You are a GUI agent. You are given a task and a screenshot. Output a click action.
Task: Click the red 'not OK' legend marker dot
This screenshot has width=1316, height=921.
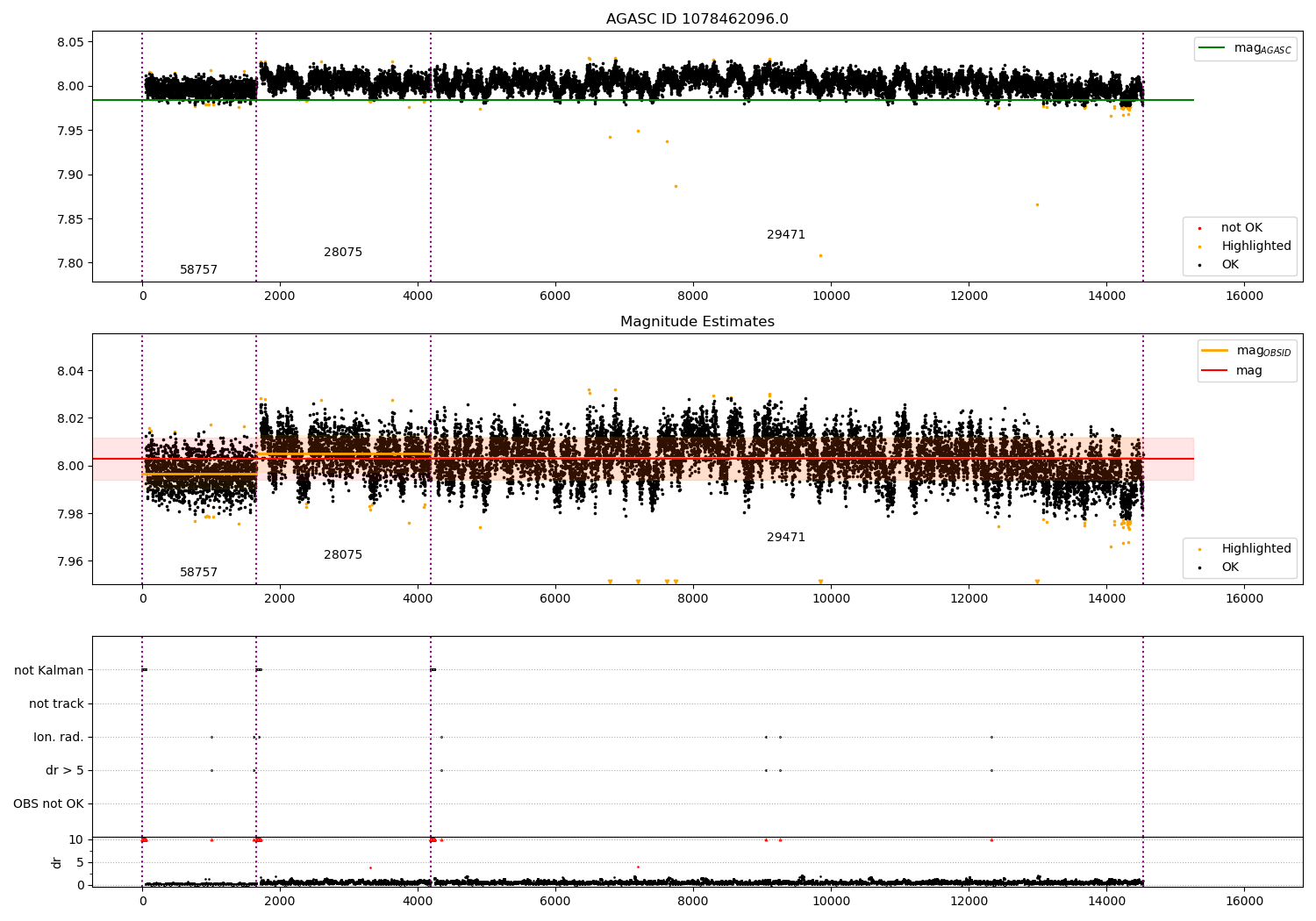(1199, 229)
